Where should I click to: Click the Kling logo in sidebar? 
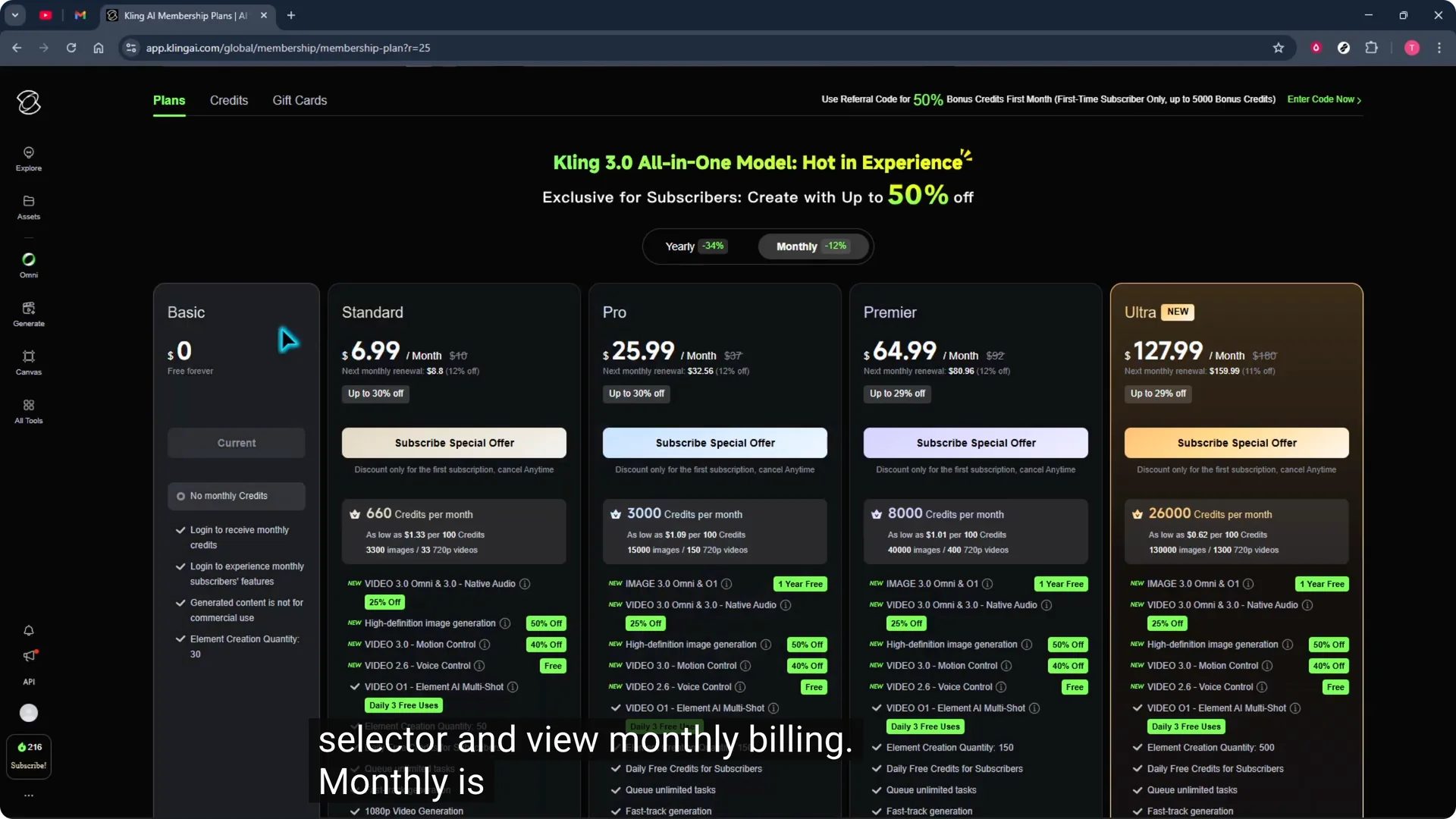(29, 102)
